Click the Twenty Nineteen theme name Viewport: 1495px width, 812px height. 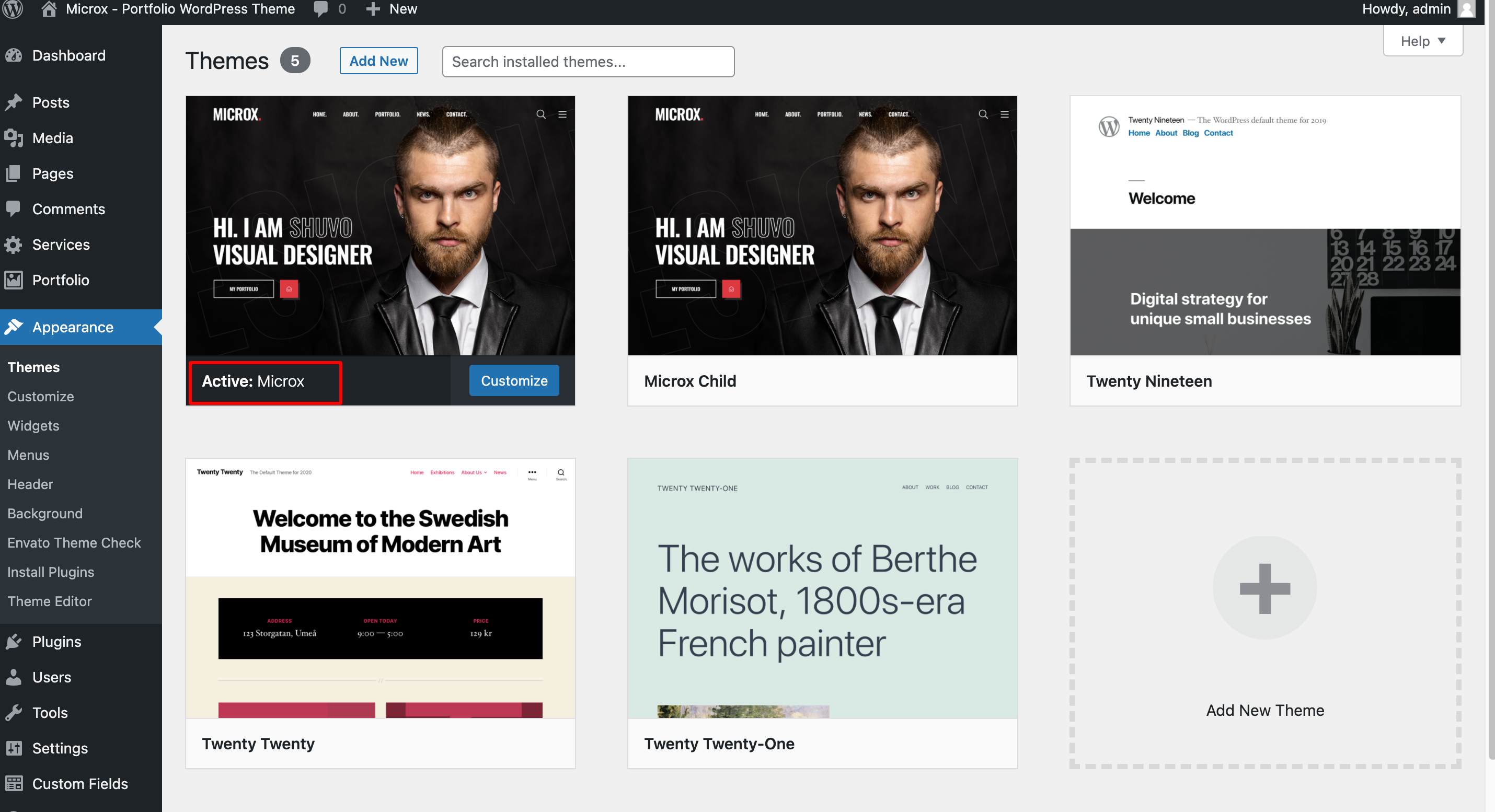[x=1149, y=381]
